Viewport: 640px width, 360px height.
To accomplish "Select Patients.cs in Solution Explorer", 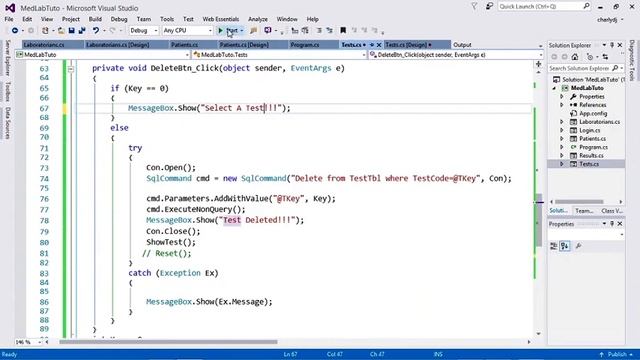I will pyautogui.click(x=592, y=139).
